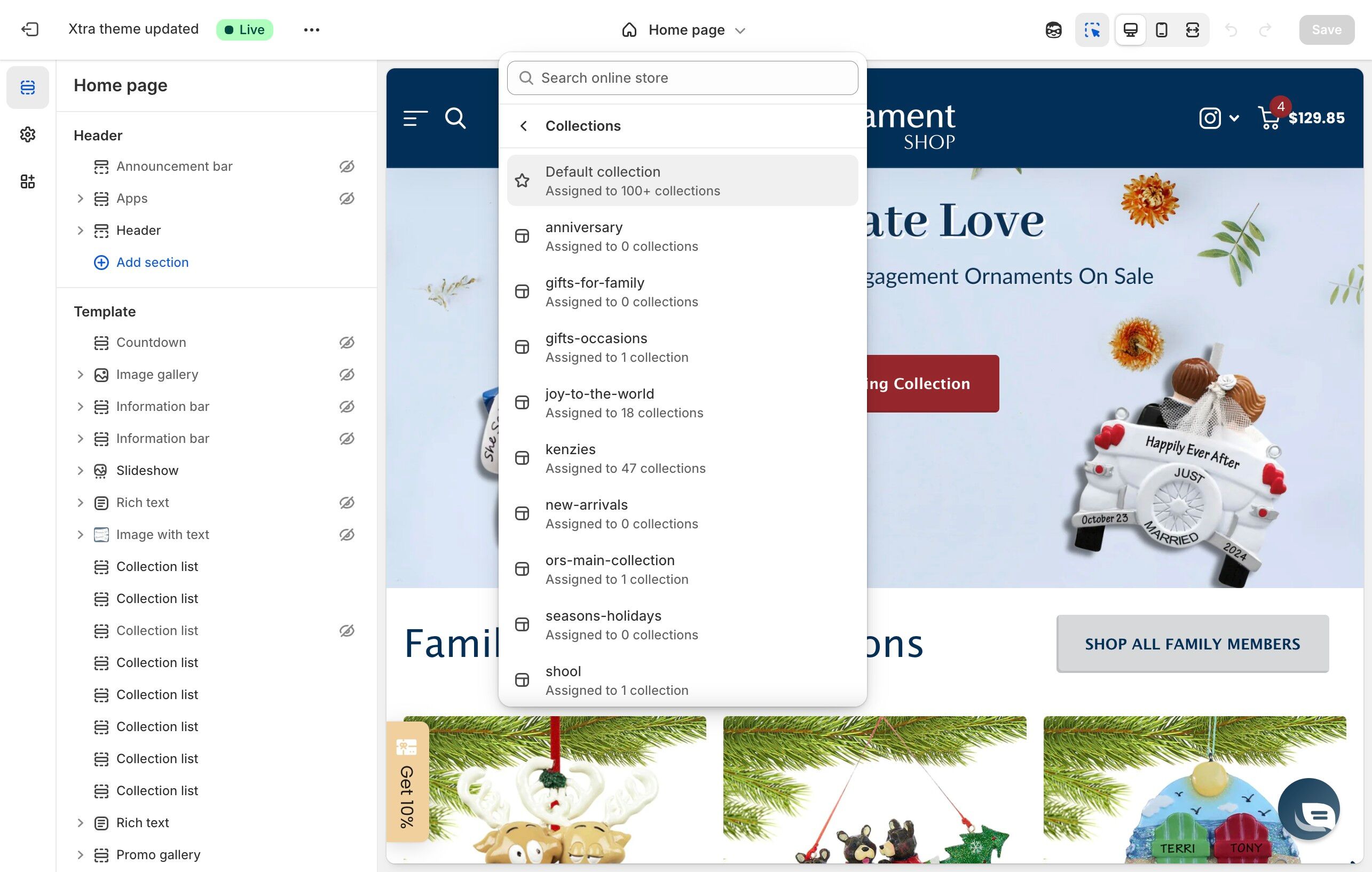This screenshot has height=872, width=1372.
Task: Open the three-dot theme actions menu
Action: (x=311, y=29)
